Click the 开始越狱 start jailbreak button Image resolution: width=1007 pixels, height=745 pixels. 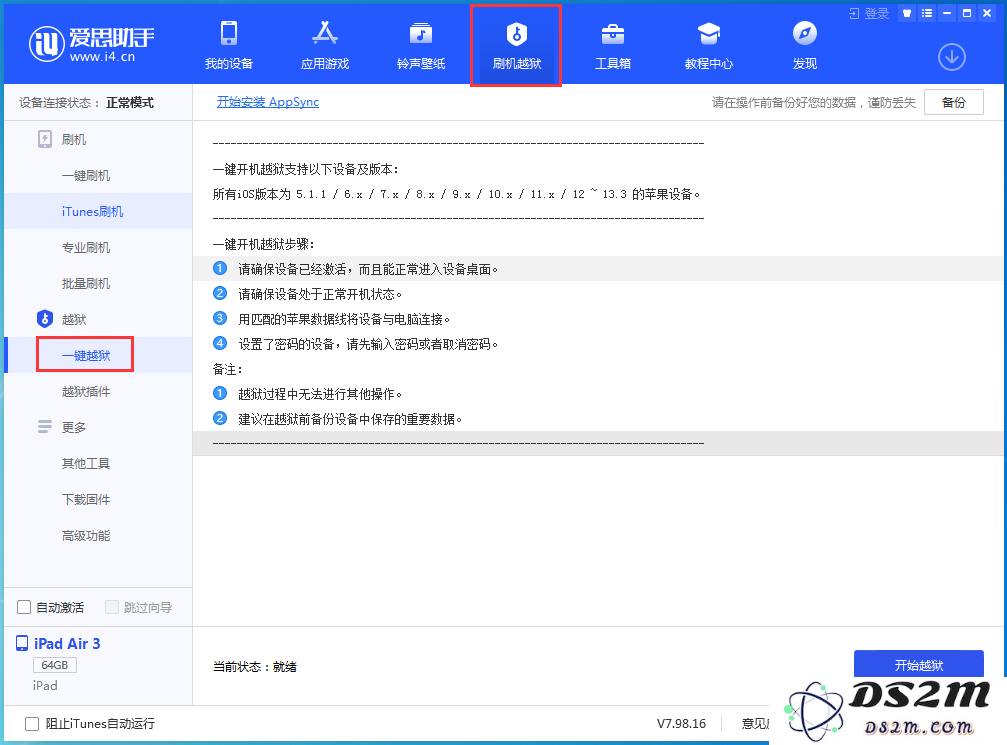tap(918, 664)
